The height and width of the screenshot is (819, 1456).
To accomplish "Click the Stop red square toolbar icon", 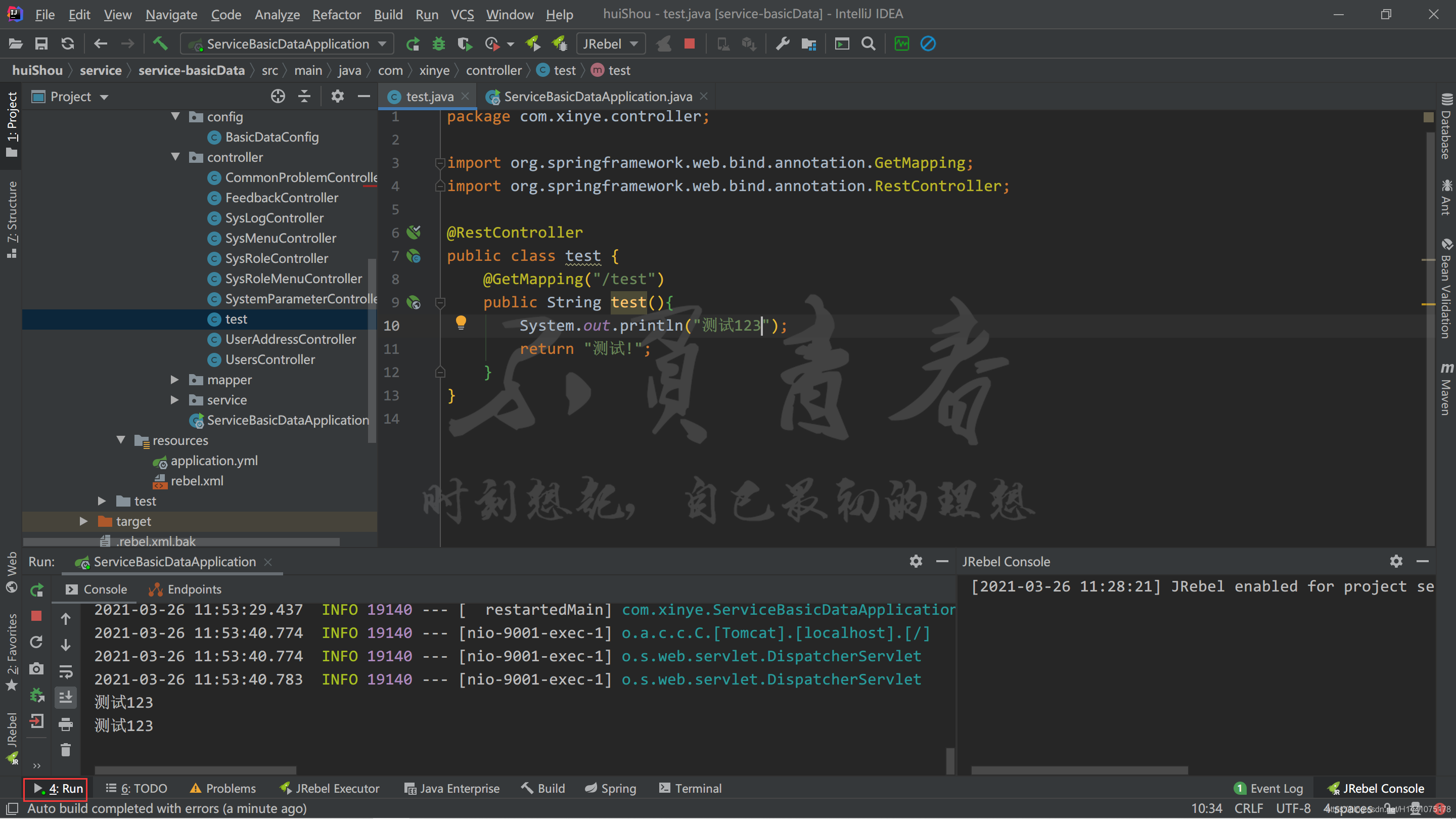I will point(690,43).
